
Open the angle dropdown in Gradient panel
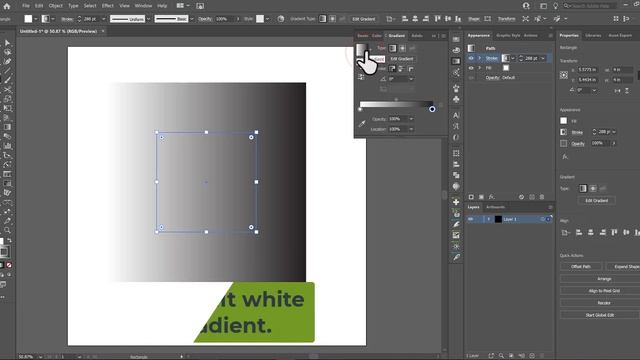pos(411,79)
